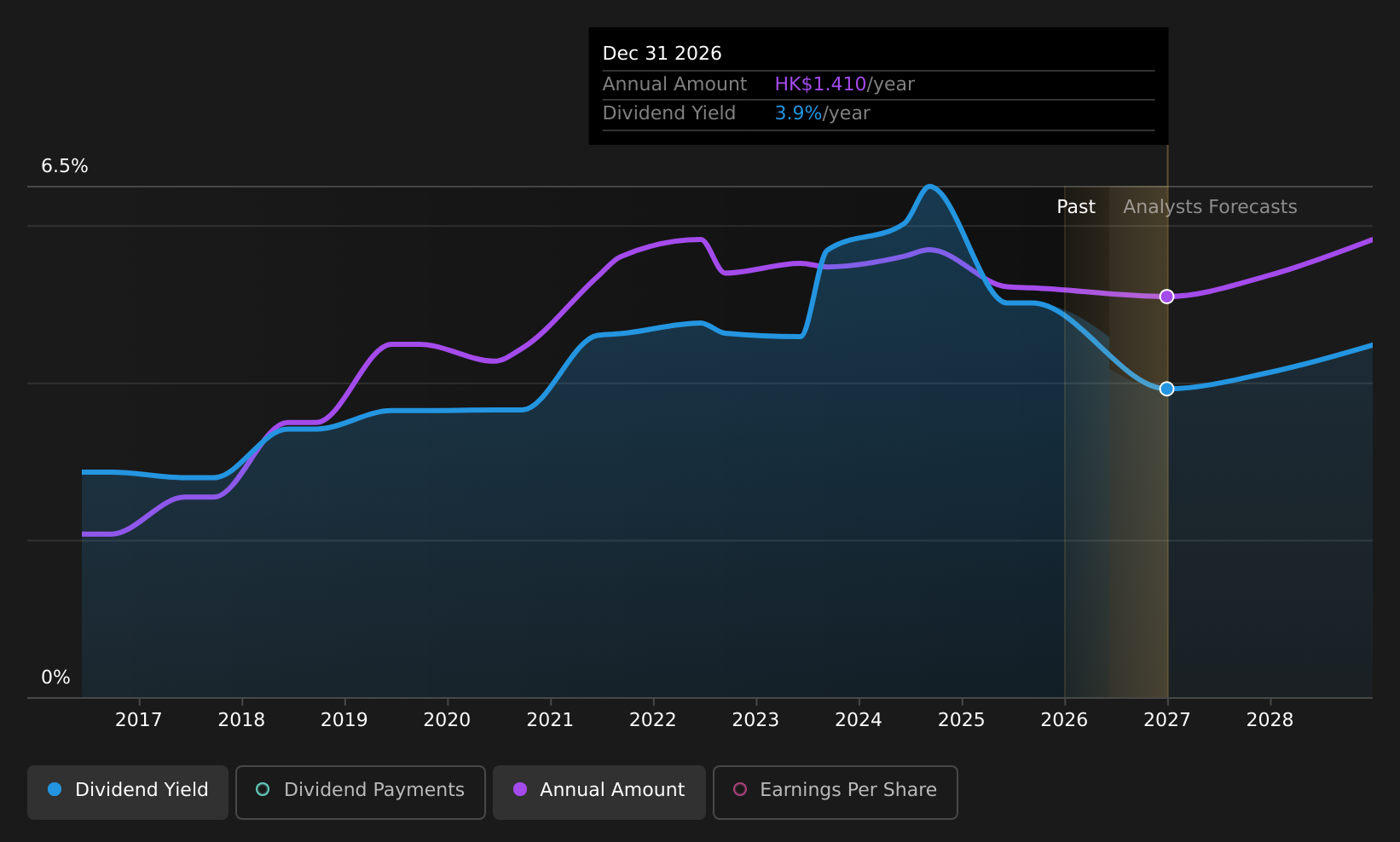Viewport: 1400px width, 842px height.
Task: Enable the Dividend Payments series
Action: tap(361, 792)
